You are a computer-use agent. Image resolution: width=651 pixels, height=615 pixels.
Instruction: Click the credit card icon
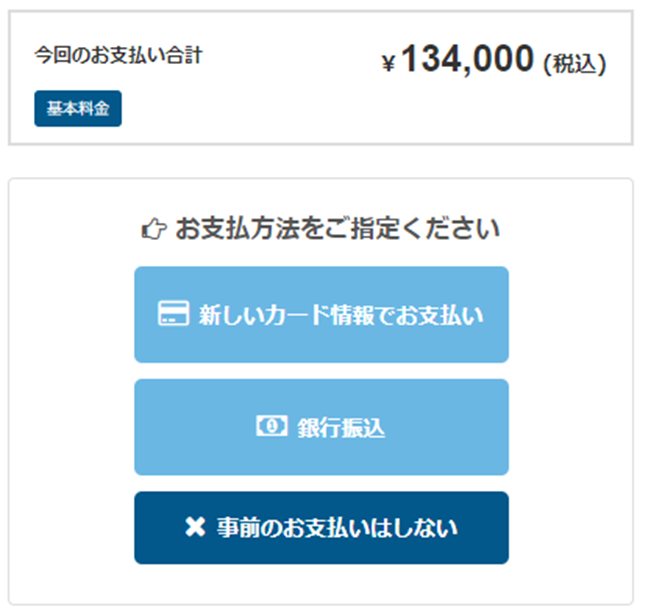point(174,314)
